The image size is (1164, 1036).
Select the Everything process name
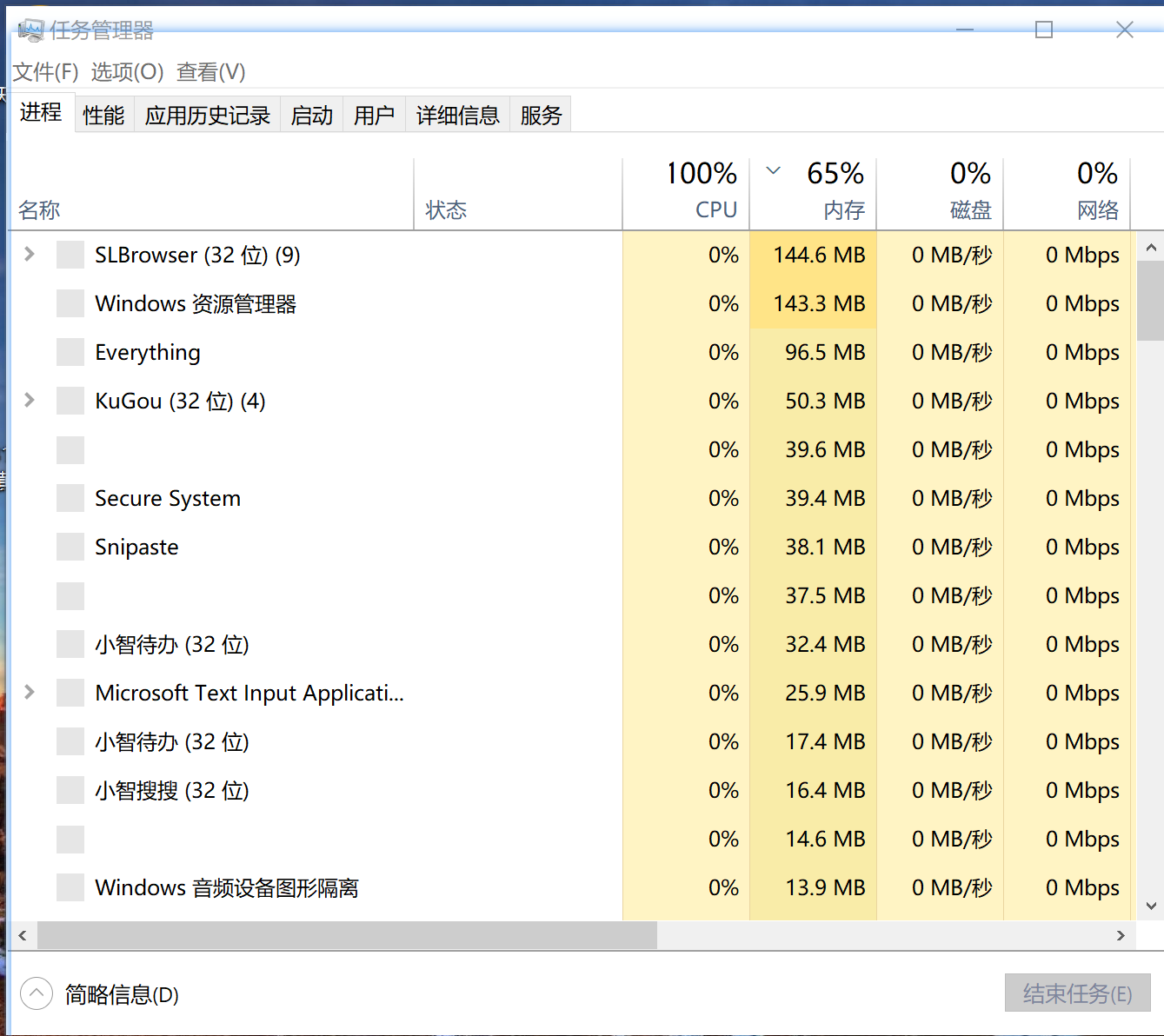pos(148,352)
